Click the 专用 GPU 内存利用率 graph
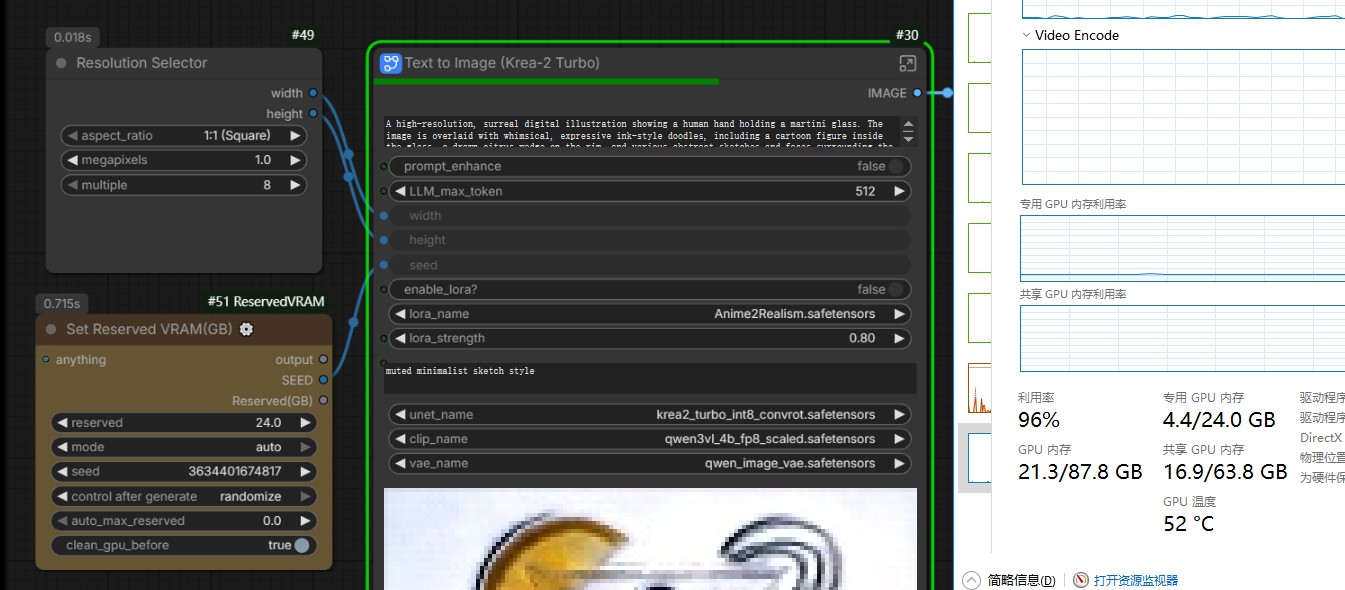 (1183, 248)
